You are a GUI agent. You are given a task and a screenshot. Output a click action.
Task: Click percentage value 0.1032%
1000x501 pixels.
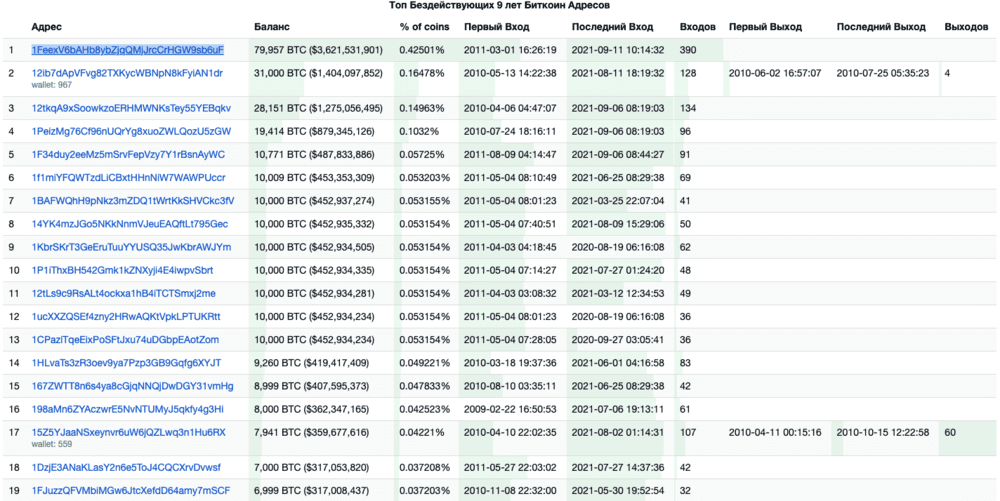coord(419,131)
